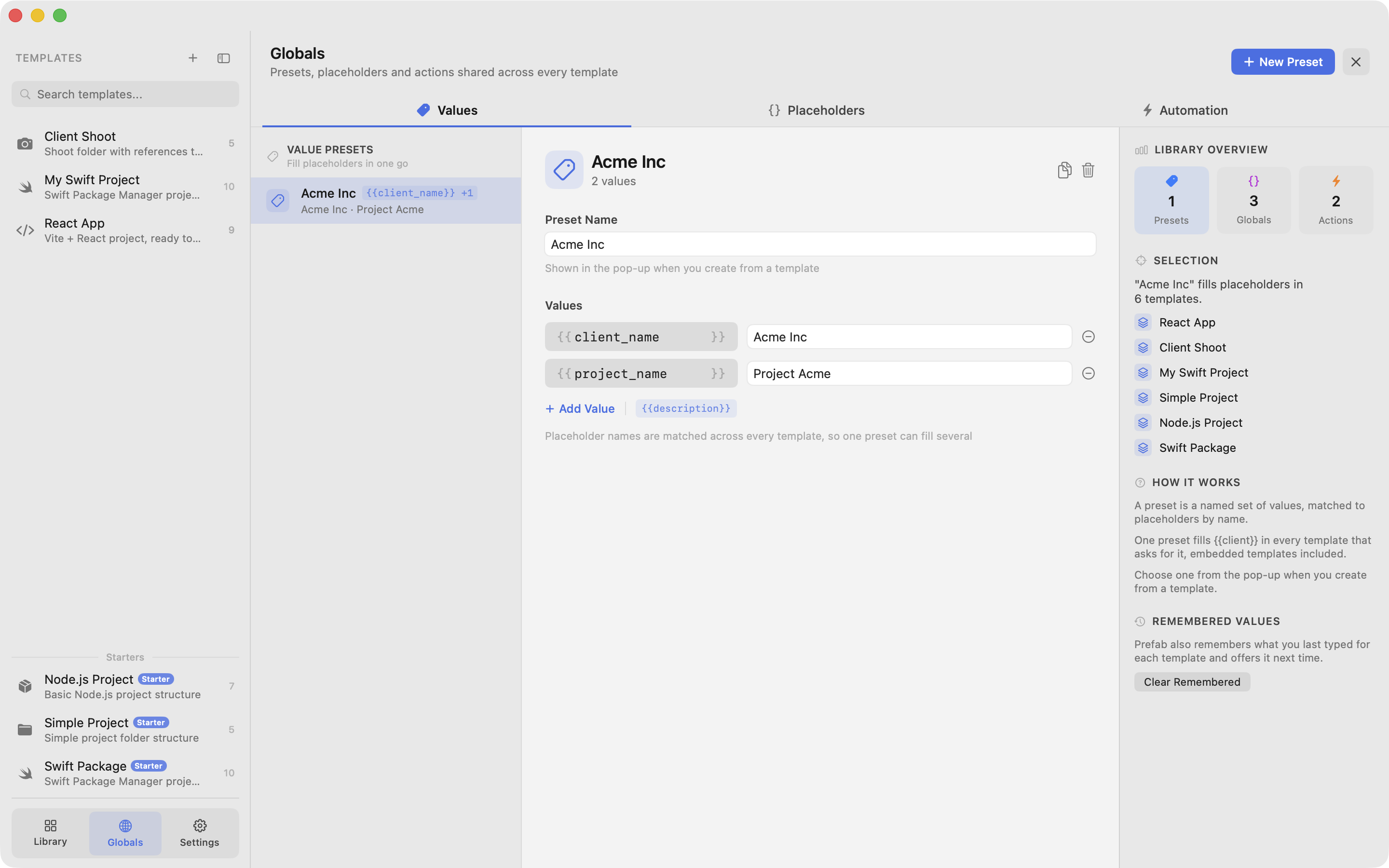This screenshot has width=1389, height=868.
Task: Switch to the Placeholders tab
Action: click(x=816, y=110)
